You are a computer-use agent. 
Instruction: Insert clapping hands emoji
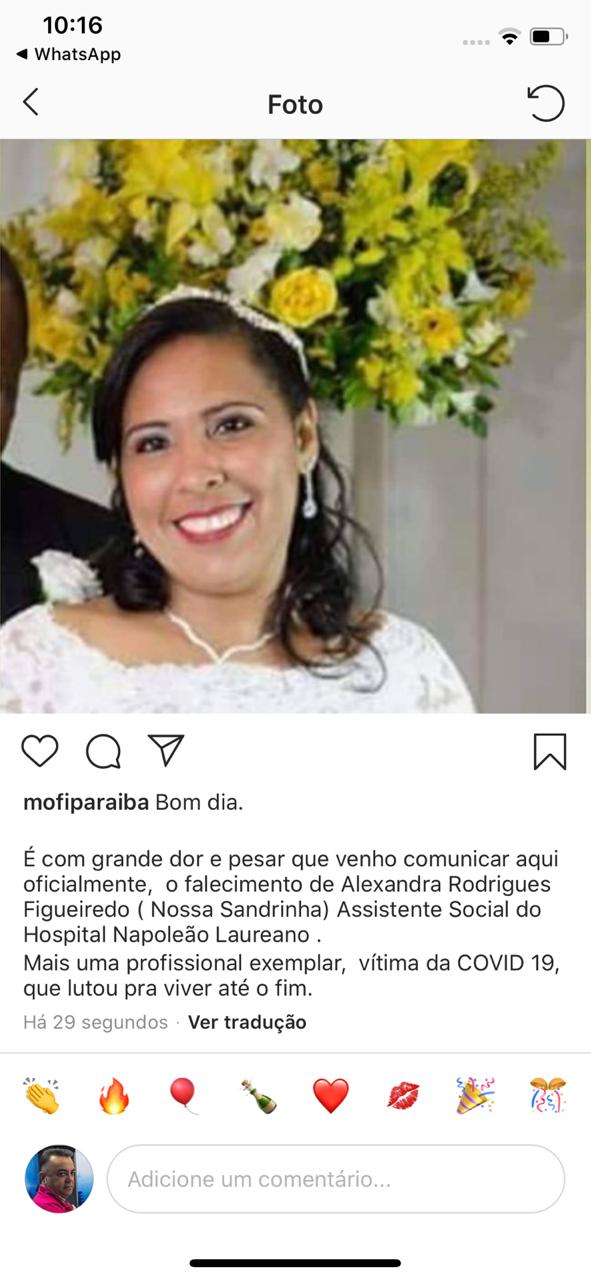tap(41, 1097)
